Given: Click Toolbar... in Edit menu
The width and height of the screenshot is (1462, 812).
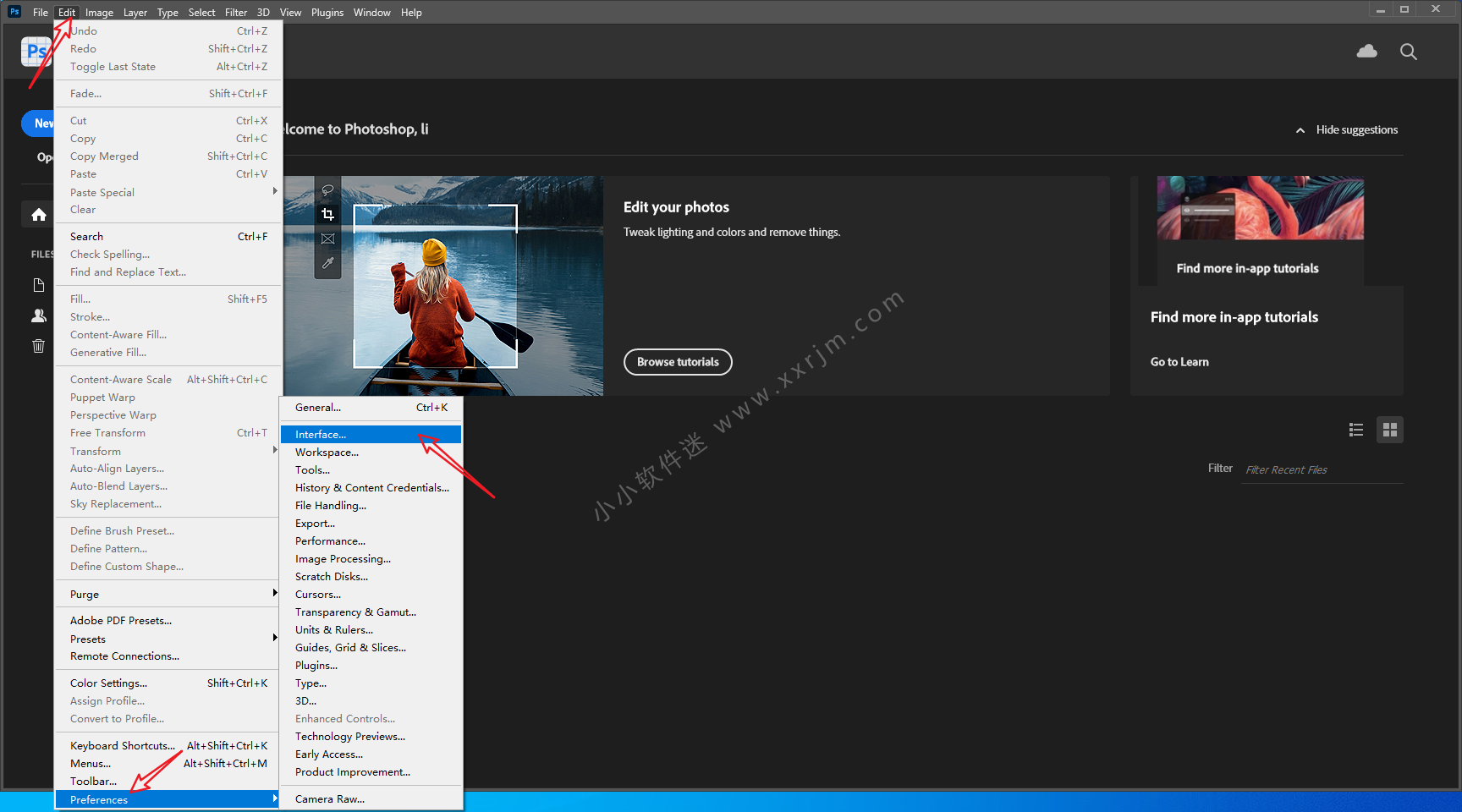Looking at the screenshot, I should click(168, 781).
